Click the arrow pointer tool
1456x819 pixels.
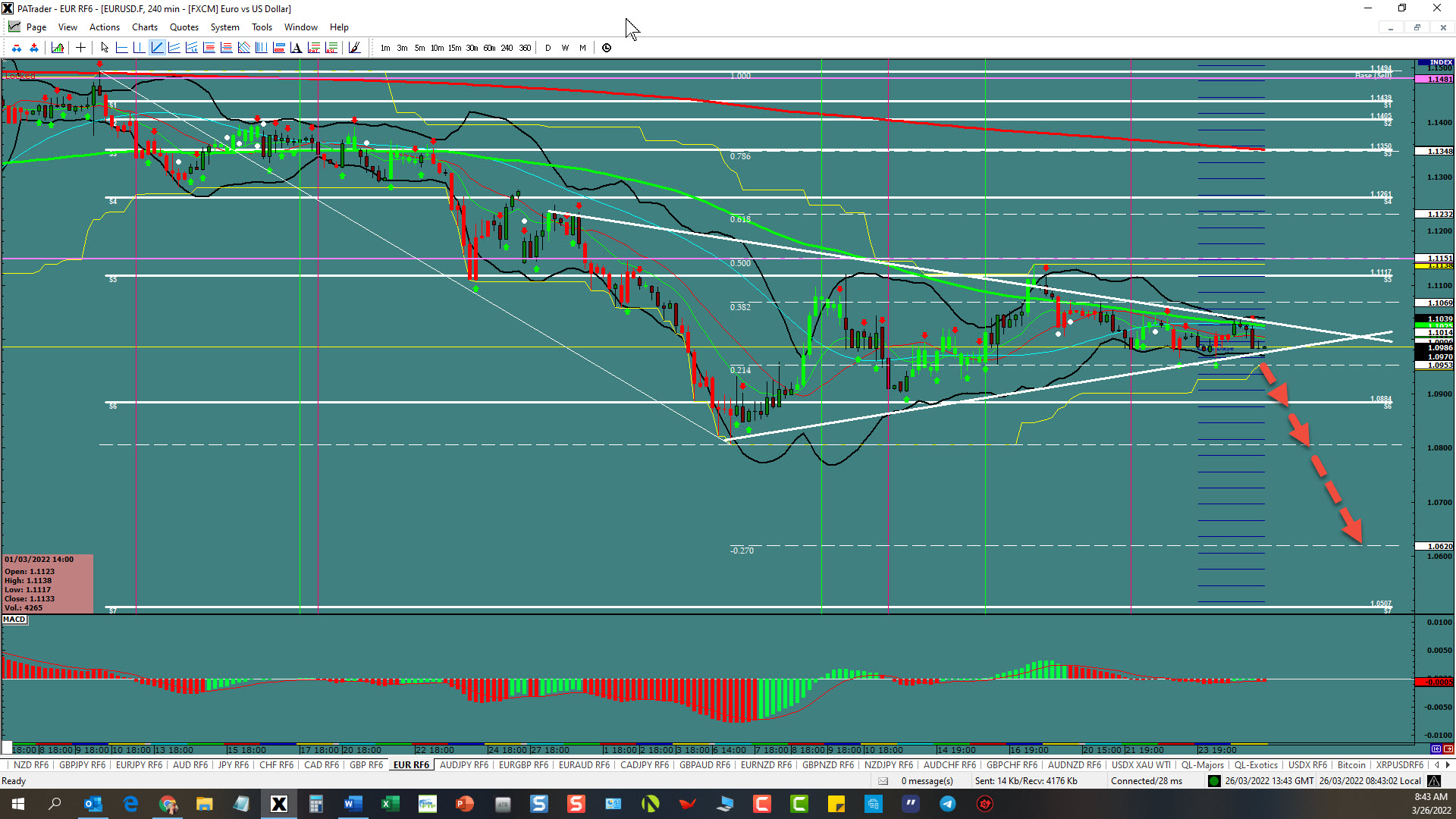[x=105, y=48]
